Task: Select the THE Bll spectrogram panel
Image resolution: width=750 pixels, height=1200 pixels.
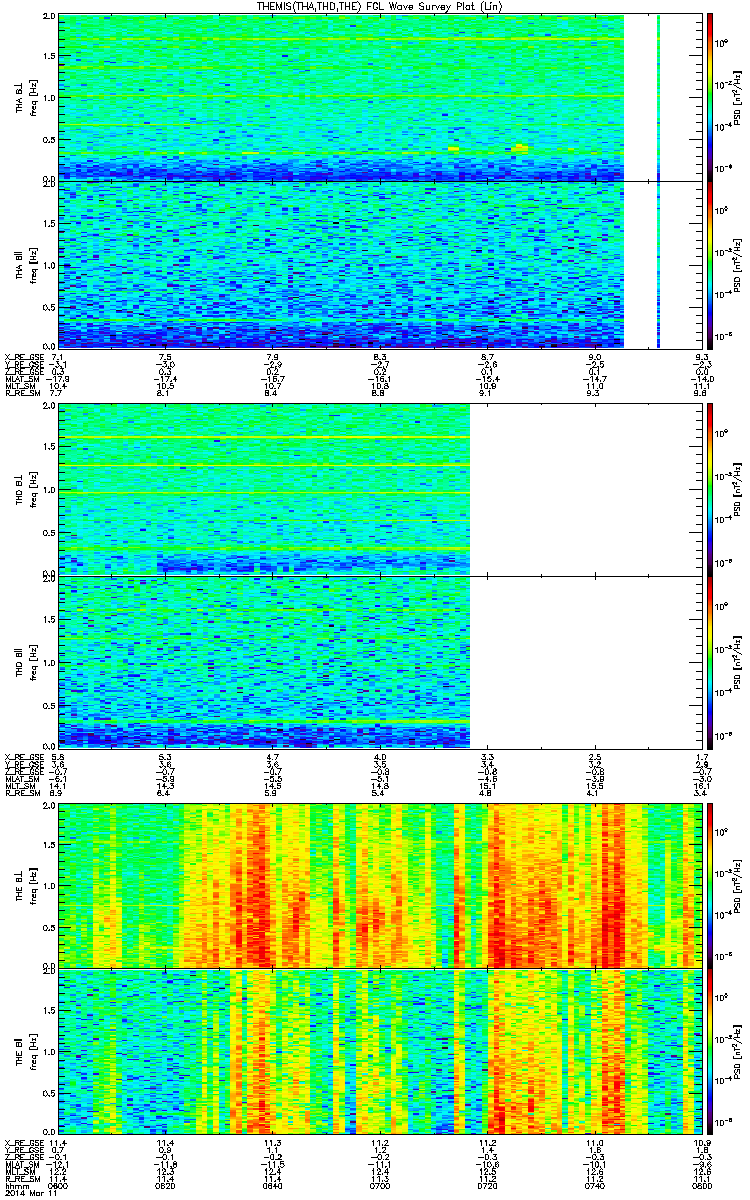Action: tap(380, 1050)
